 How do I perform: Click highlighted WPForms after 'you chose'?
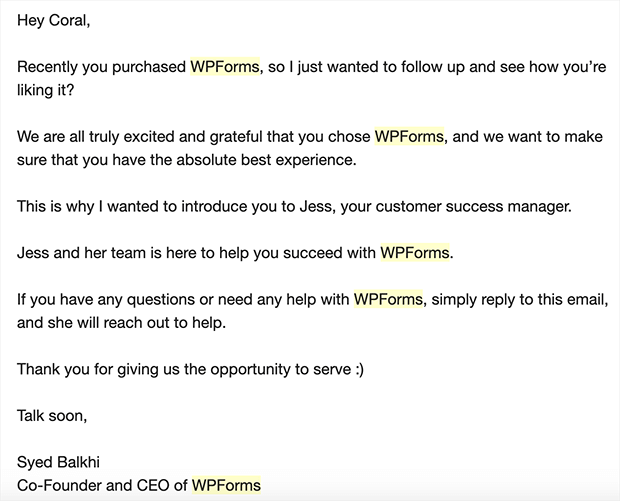click(x=409, y=136)
